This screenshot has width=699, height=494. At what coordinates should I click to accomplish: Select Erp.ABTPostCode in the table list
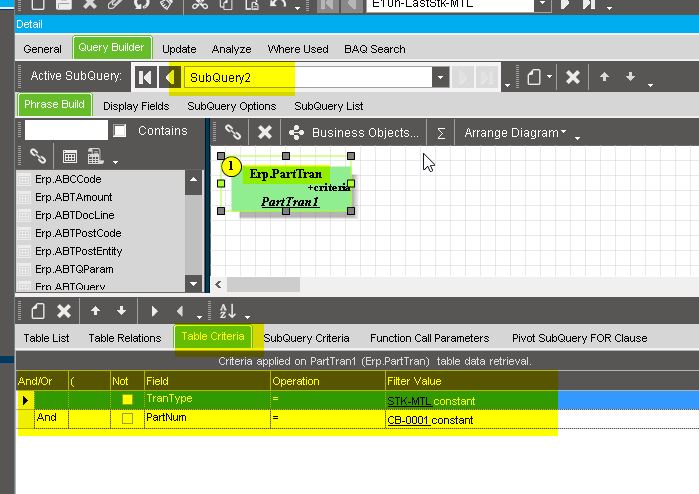pyautogui.click(x=78, y=233)
